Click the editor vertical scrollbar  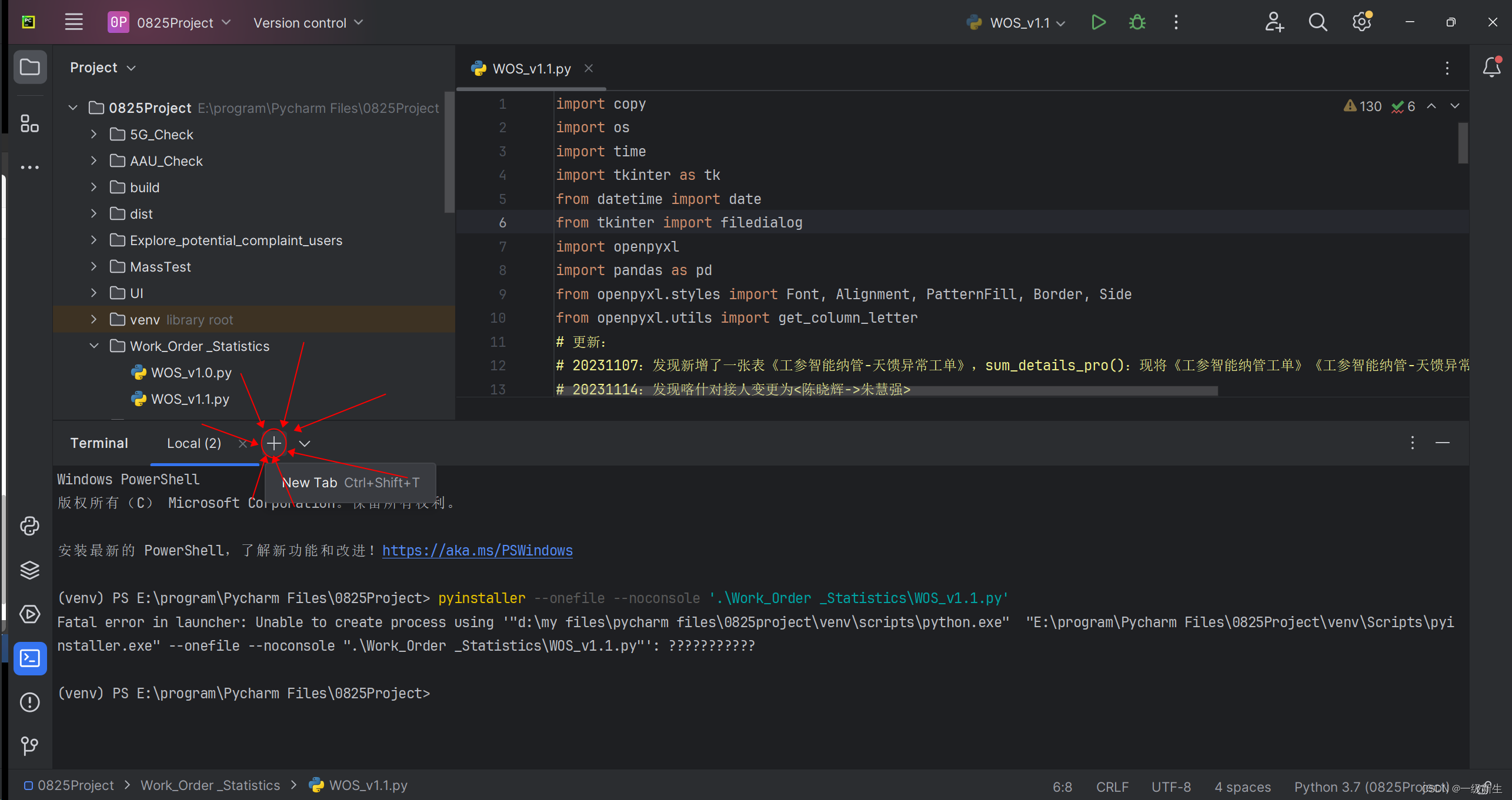point(1463,143)
